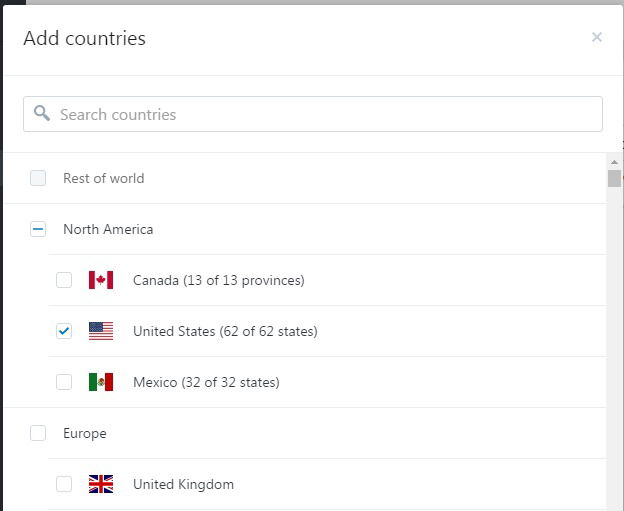The image size is (624, 511).
Task: Select the North America region label
Action: click(108, 229)
